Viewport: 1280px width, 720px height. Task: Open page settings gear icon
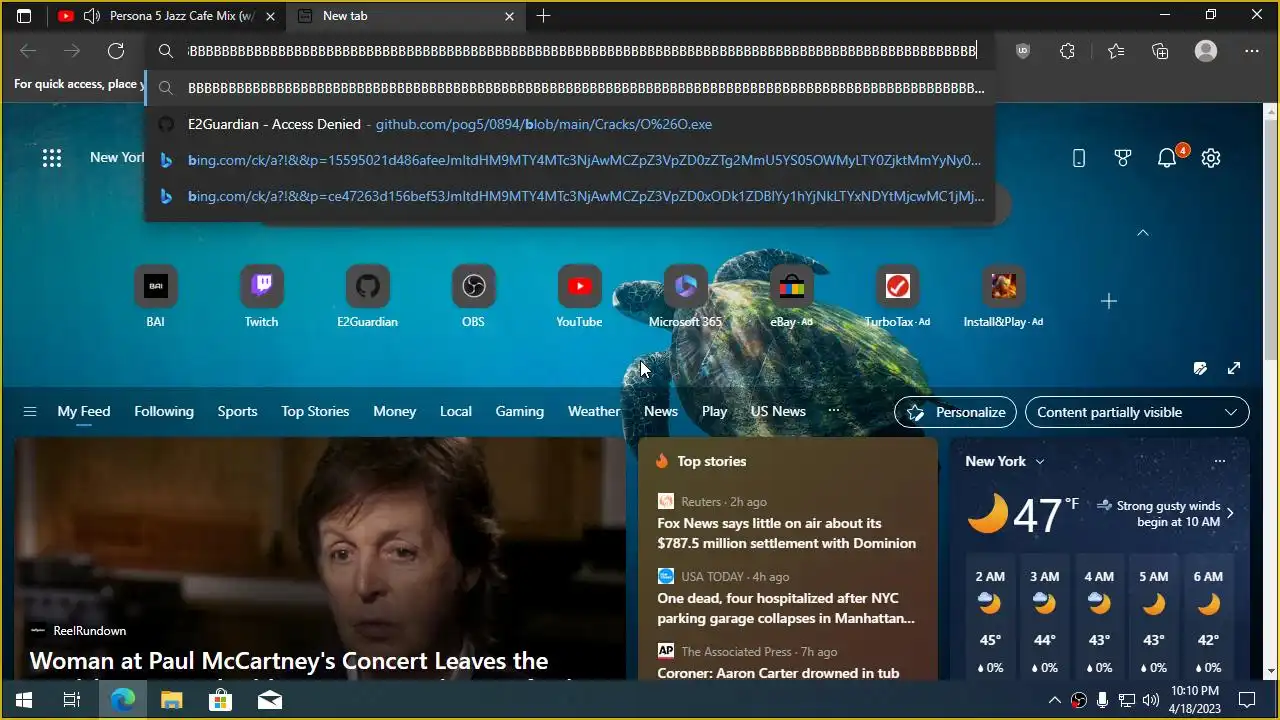(1211, 158)
